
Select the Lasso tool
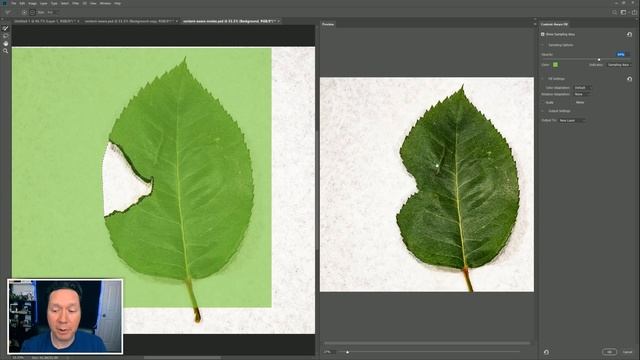click(5, 36)
